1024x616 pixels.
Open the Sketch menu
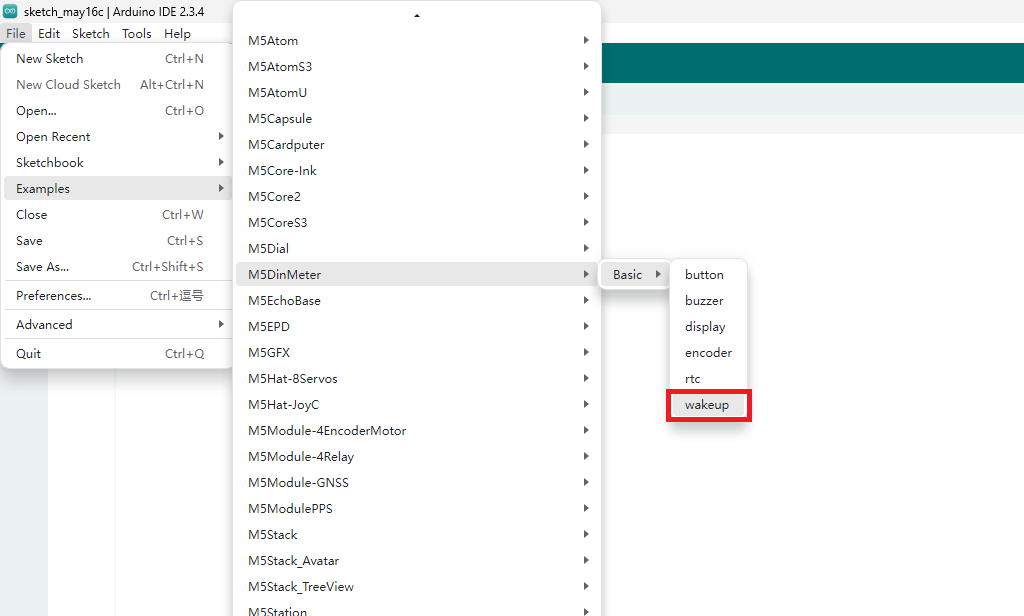(x=91, y=33)
